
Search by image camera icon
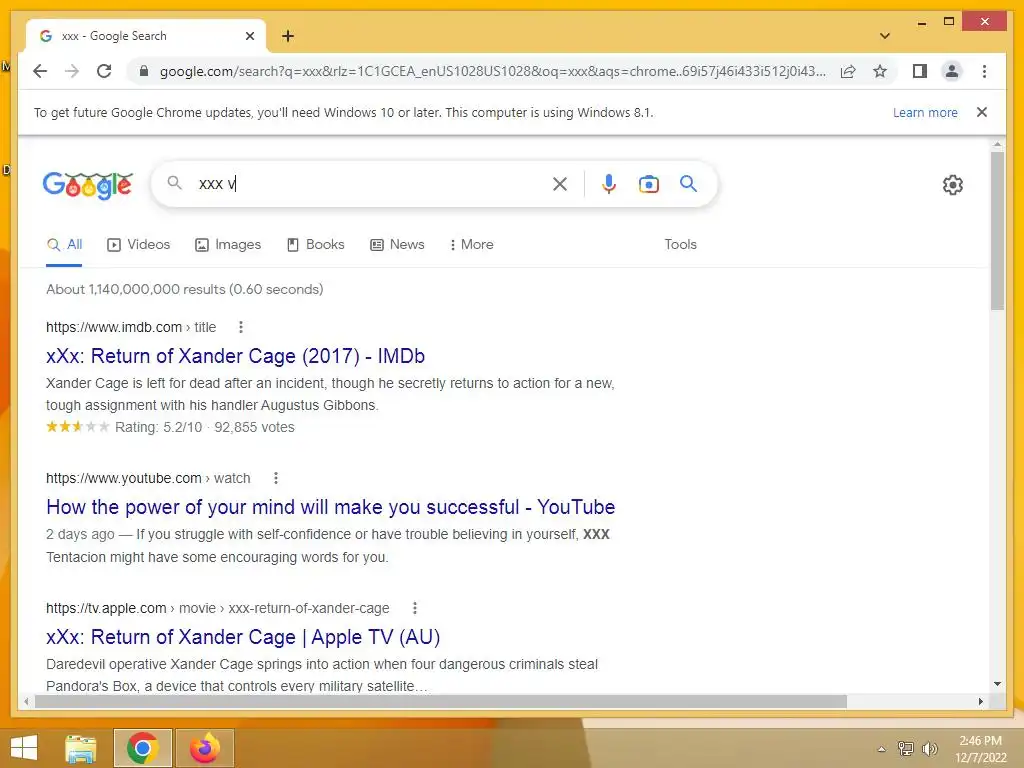pyautogui.click(x=648, y=184)
